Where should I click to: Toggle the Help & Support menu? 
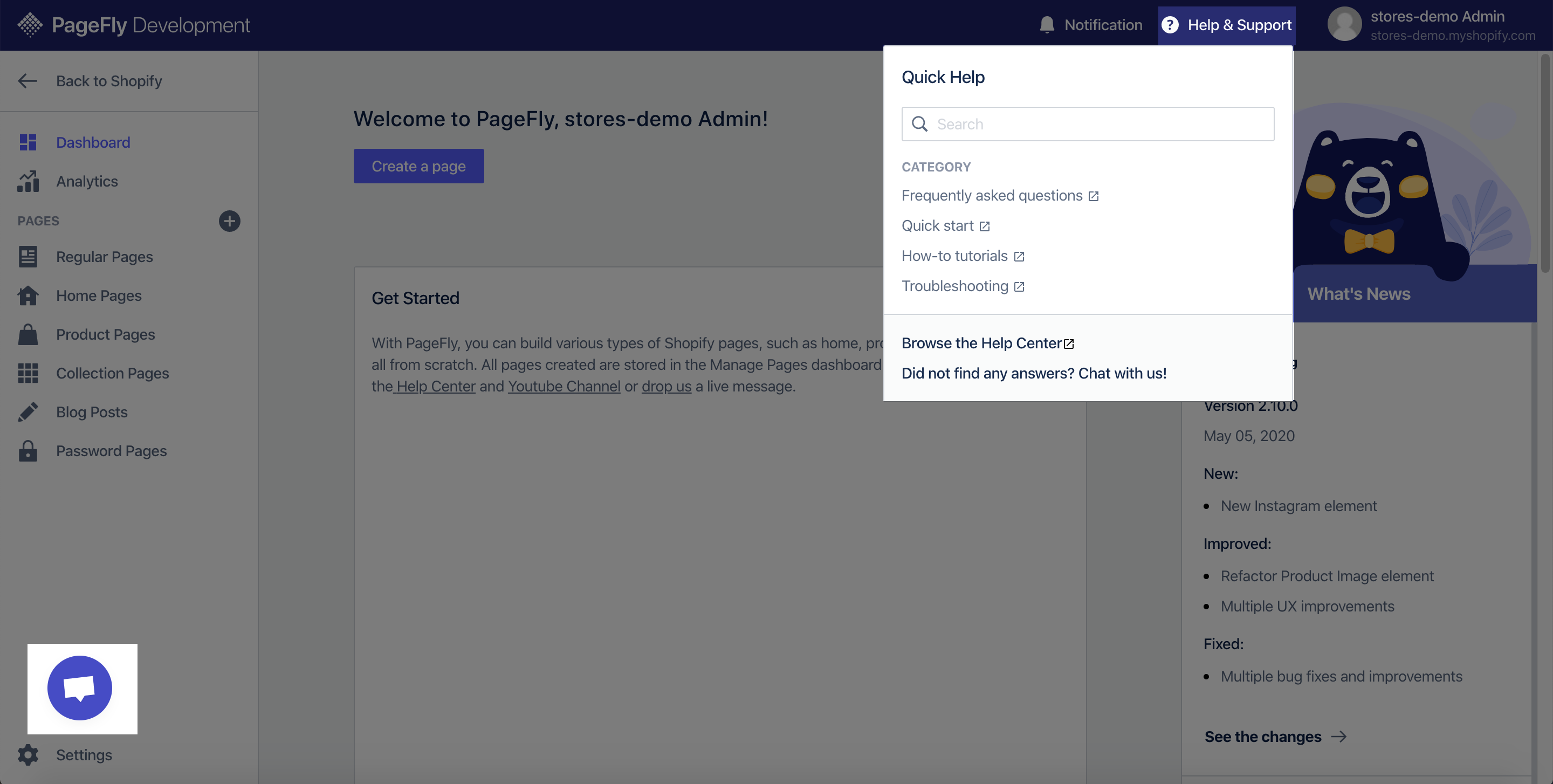(1226, 25)
